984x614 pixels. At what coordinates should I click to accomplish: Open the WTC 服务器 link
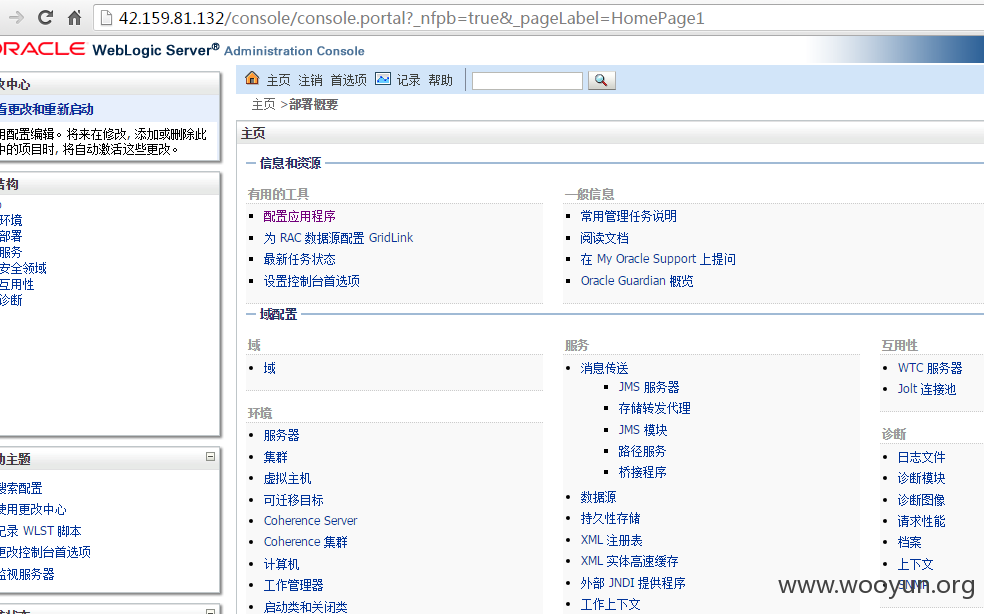click(930, 369)
